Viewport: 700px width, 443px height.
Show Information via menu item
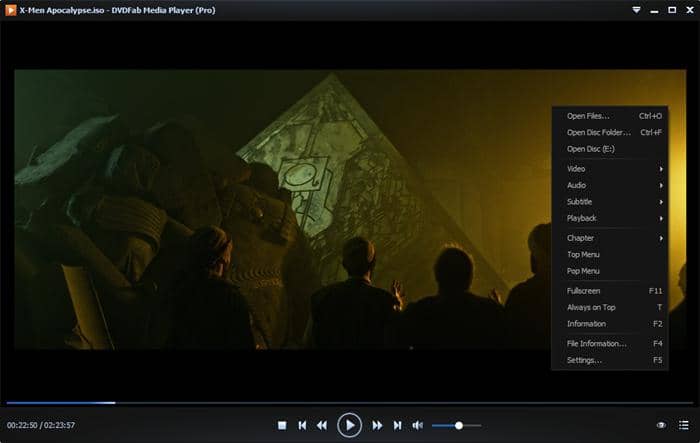click(610, 324)
